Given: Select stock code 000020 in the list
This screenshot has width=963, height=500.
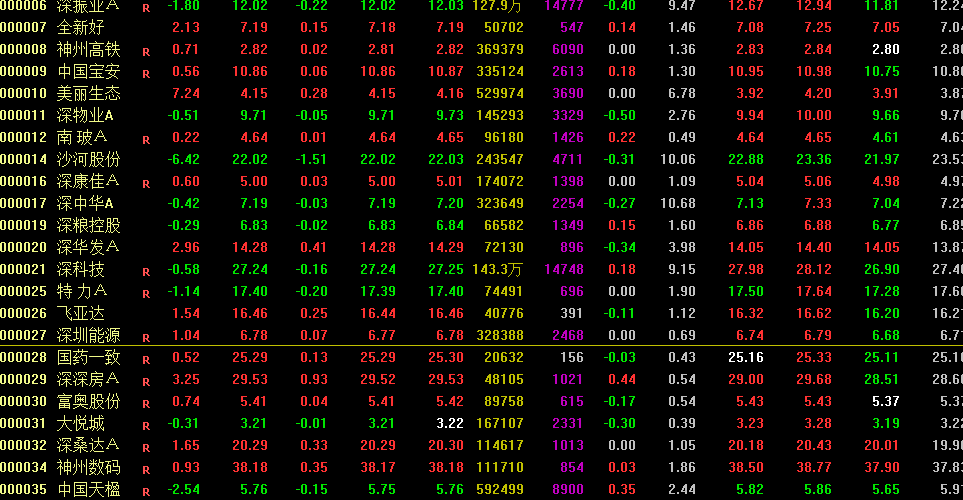Looking at the screenshot, I should click(23, 247).
